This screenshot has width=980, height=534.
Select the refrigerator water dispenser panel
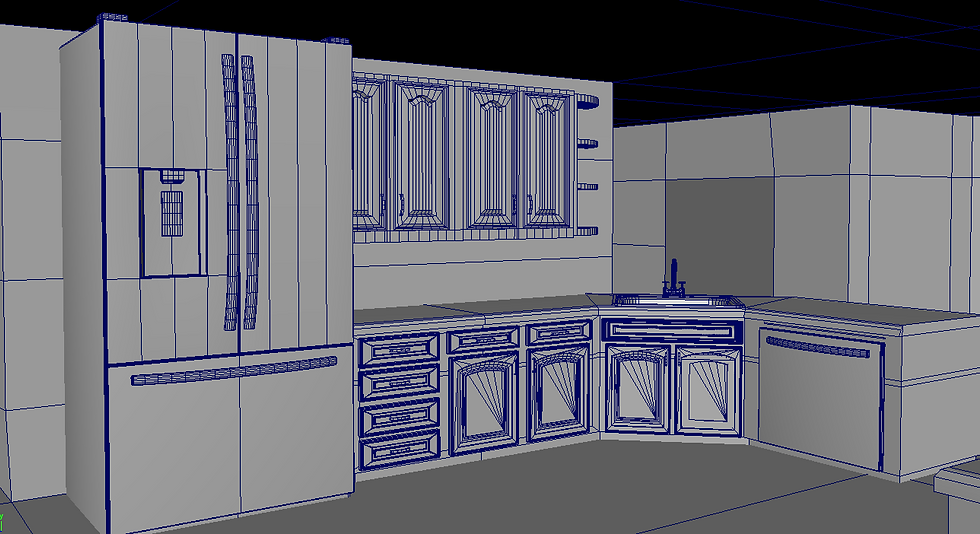173,223
